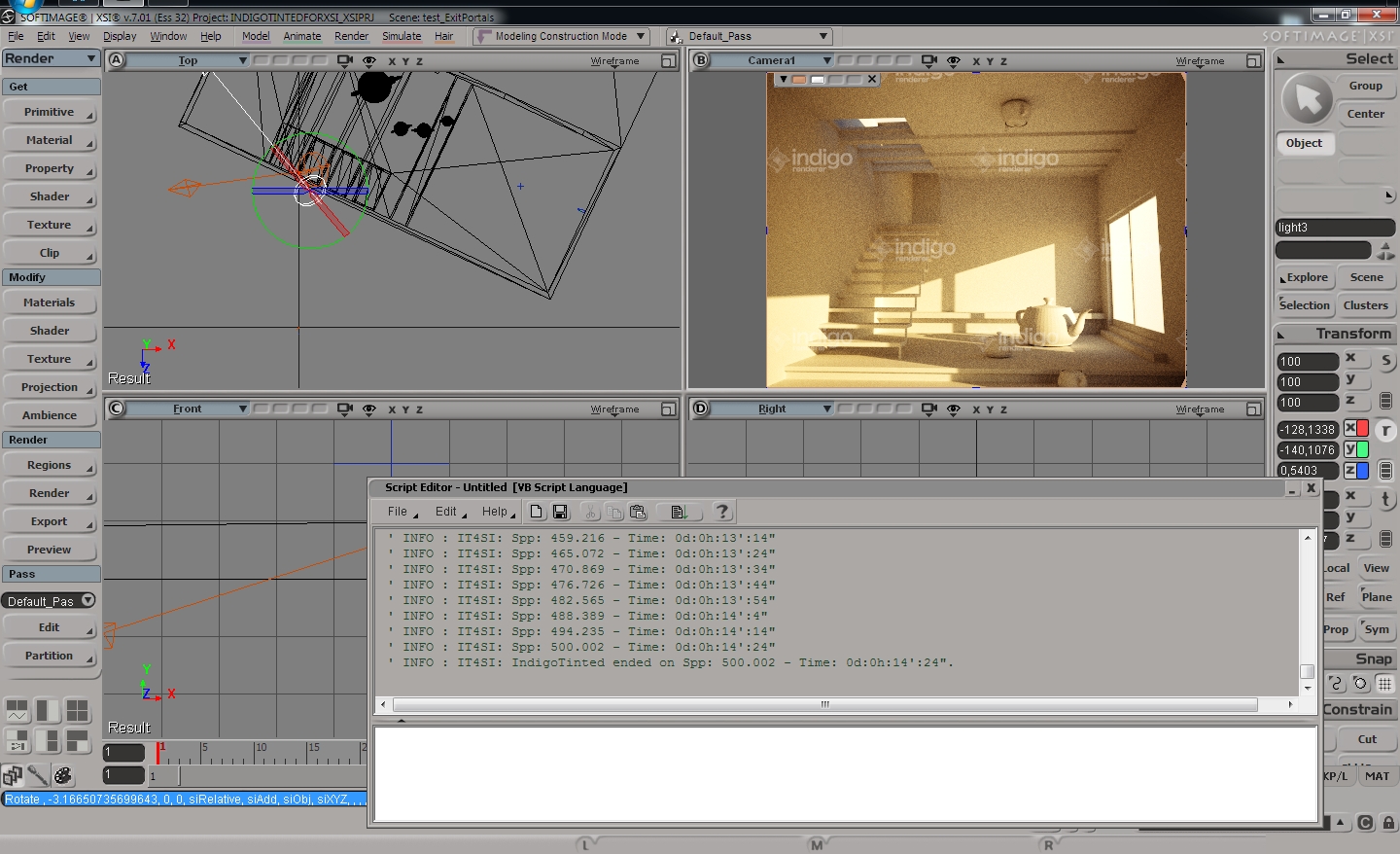
Task: Open the Display menu
Action: [x=120, y=36]
